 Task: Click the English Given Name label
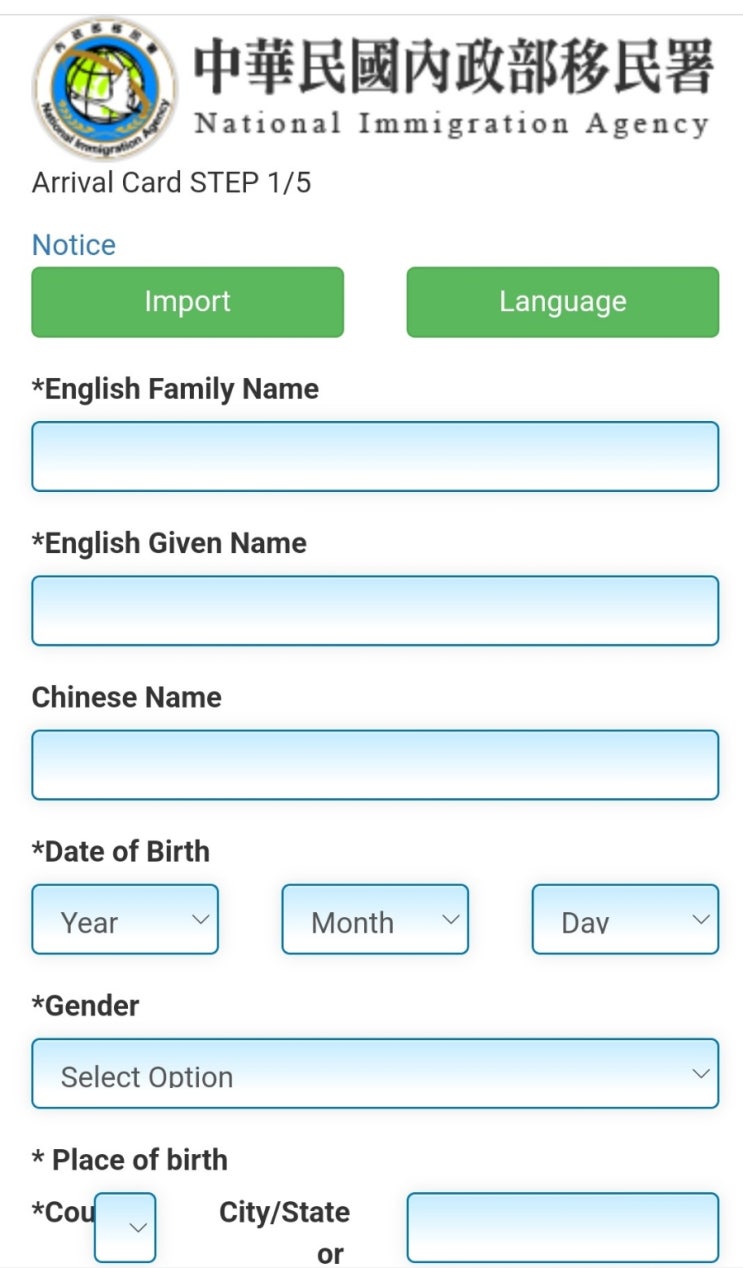(x=170, y=543)
